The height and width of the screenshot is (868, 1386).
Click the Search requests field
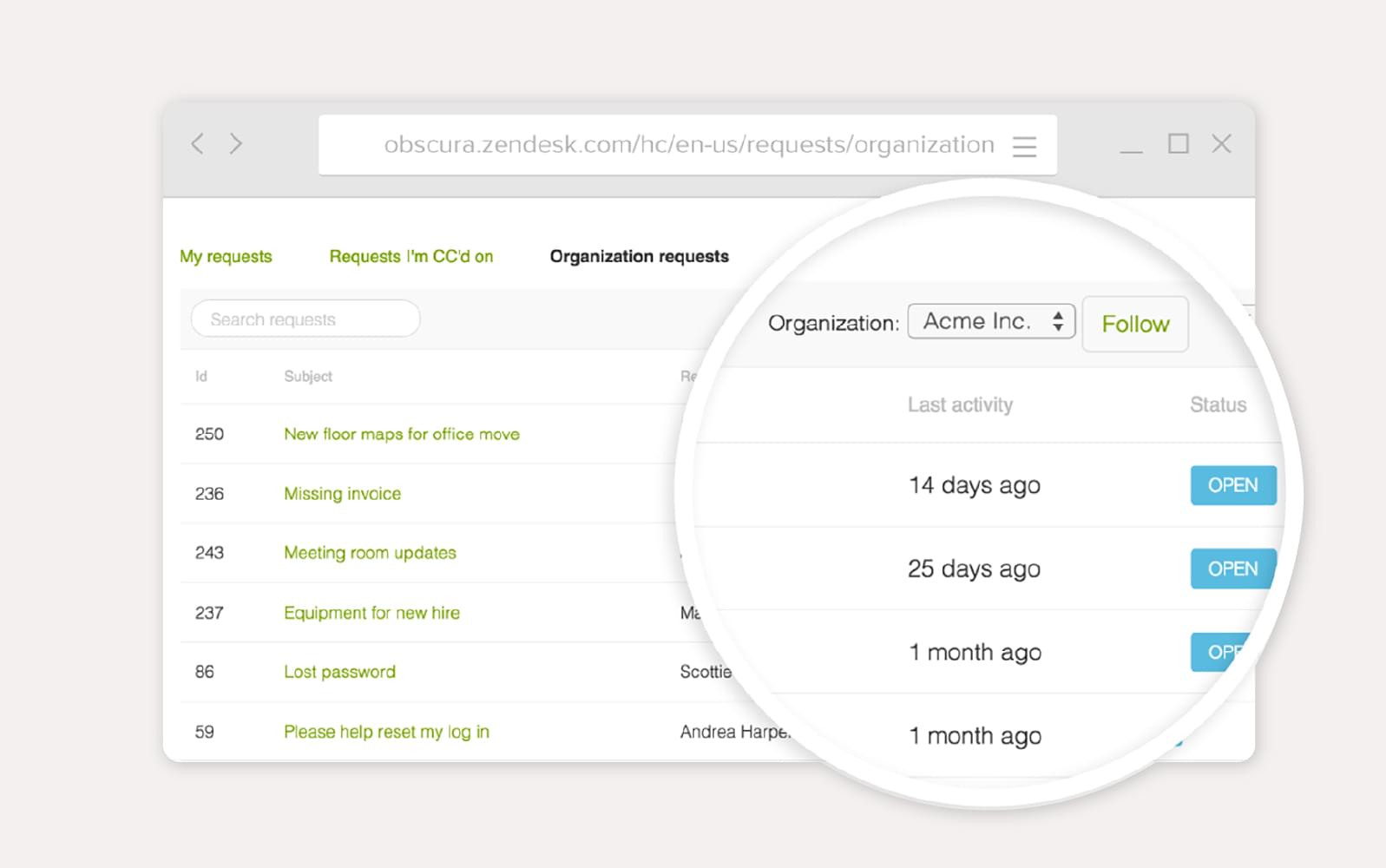[x=305, y=319]
